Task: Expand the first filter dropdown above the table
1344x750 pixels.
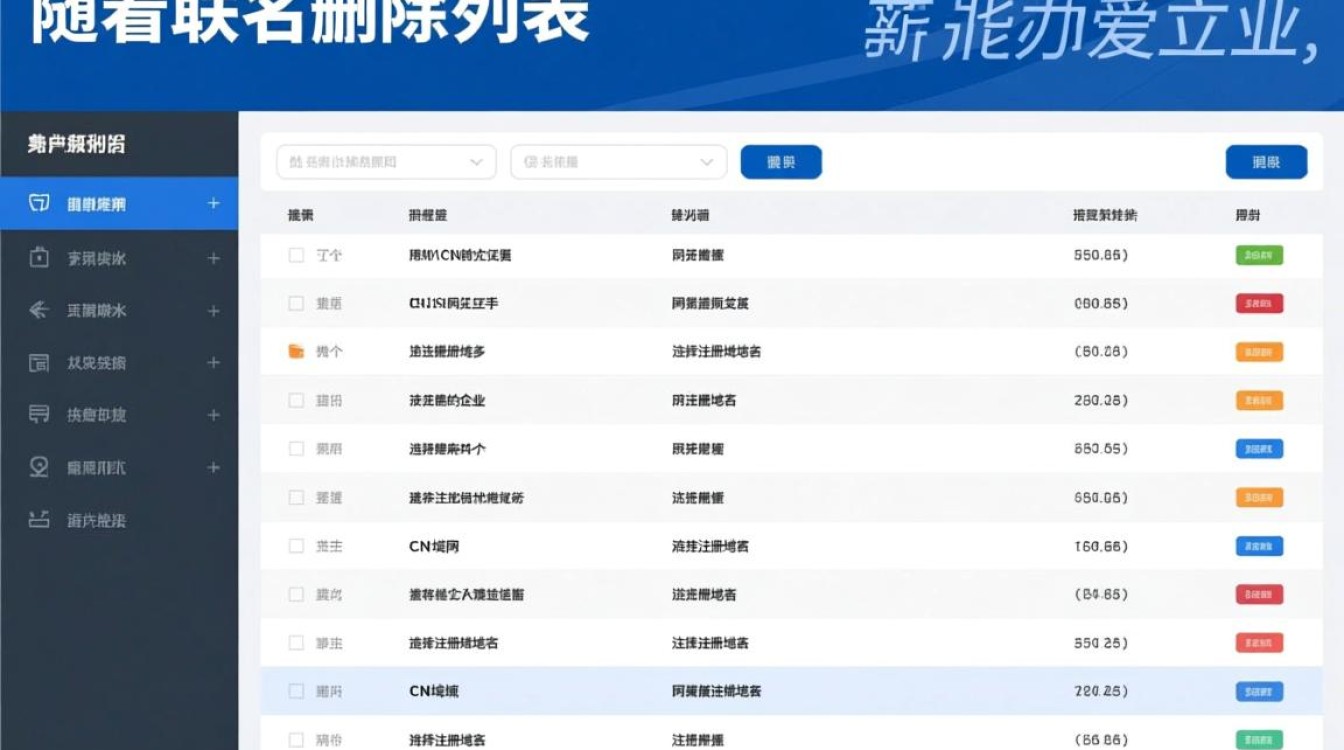Action: point(386,161)
